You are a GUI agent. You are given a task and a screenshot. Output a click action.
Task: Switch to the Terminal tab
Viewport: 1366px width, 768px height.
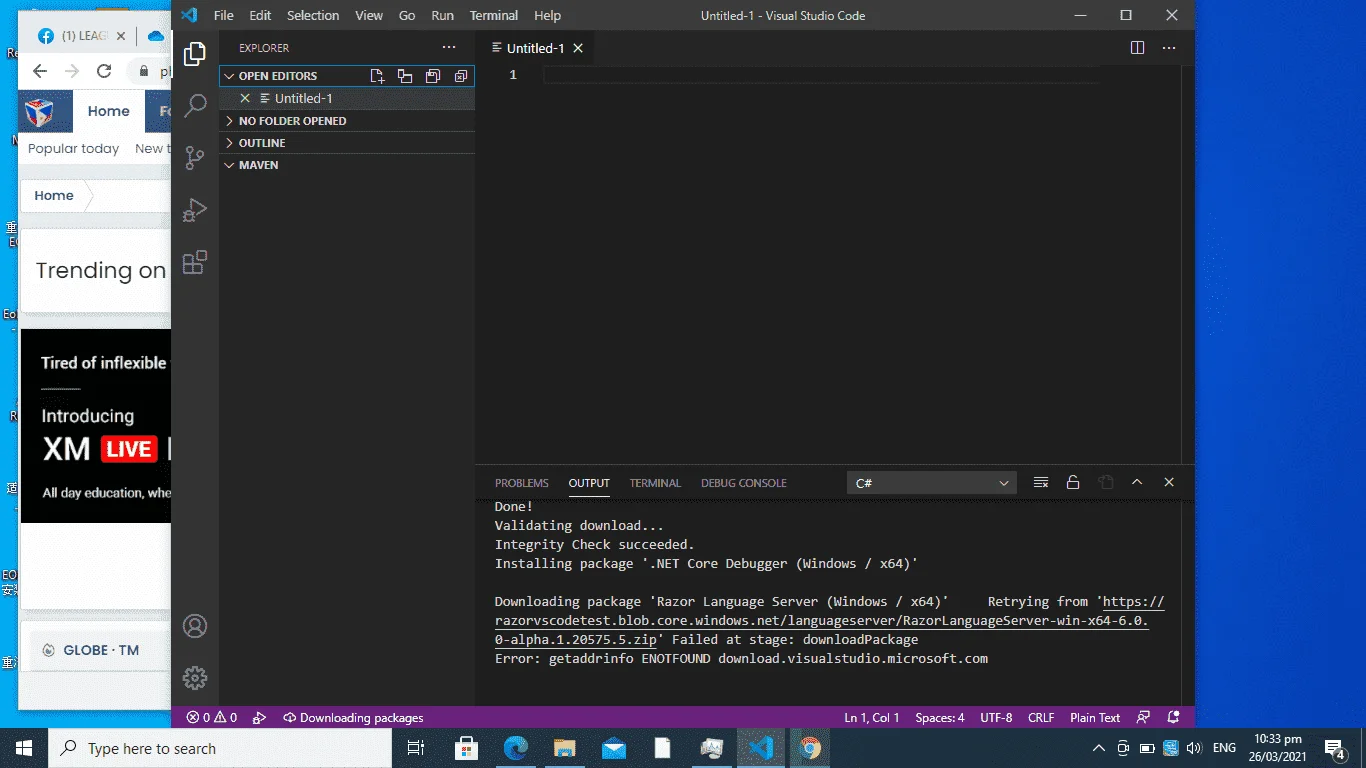pyautogui.click(x=655, y=483)
